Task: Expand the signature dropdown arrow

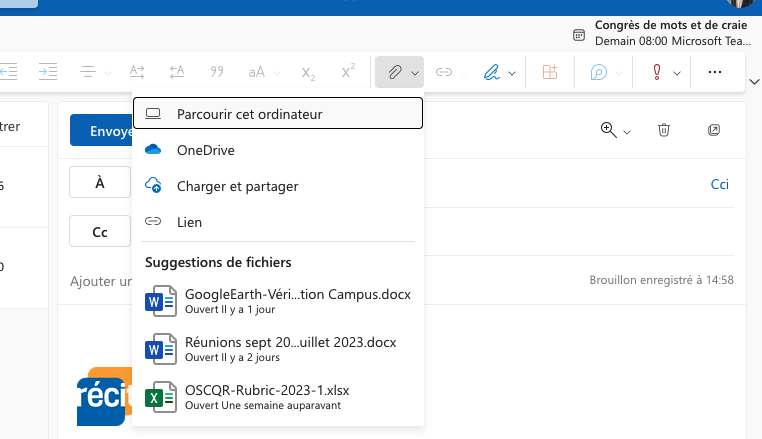Action: (x=512, y=73)
